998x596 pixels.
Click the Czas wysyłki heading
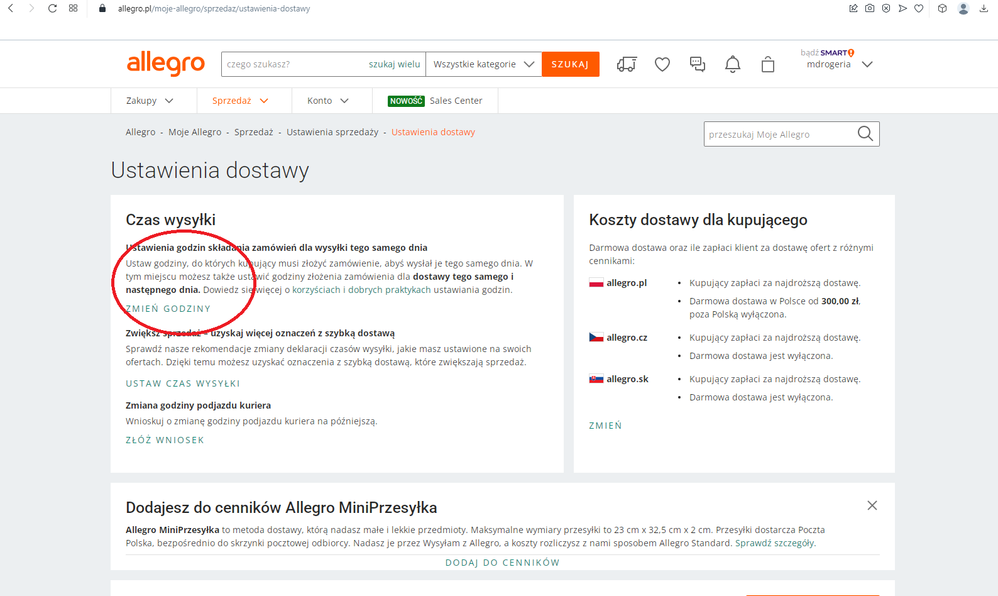(x=171, y=220)
